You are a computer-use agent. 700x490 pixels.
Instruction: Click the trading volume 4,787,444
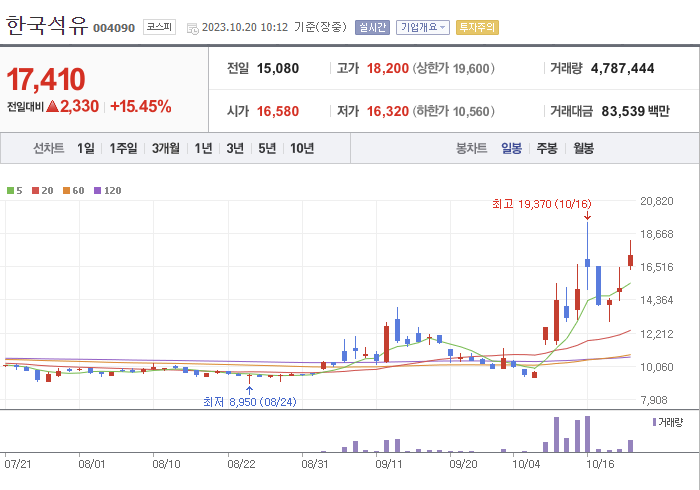click(622, 68)
